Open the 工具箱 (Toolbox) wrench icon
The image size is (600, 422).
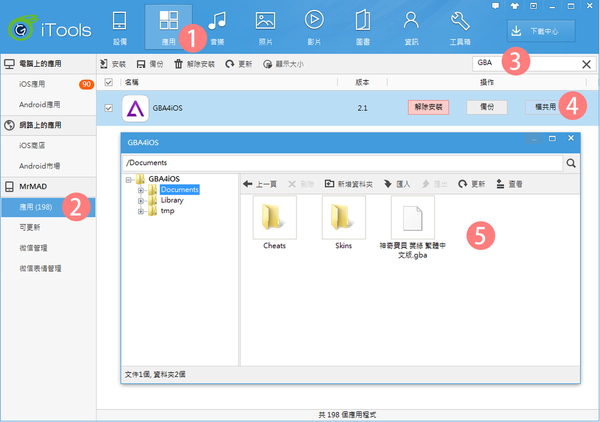(461, 24)
